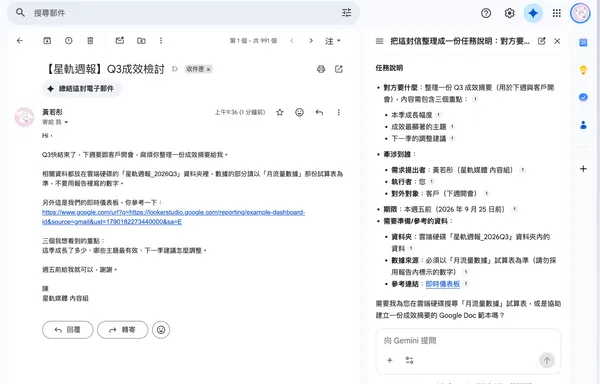Click sender avatar of 黃若彤
Screen dimensions: 600x384
click(24, 117)
